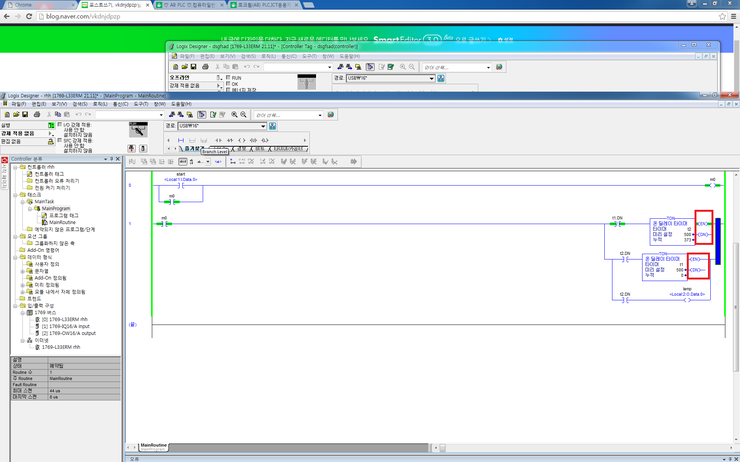Expand the 미리 정의됨 data type node
This screenshot has width=740, height=462.
pos(22,285)
